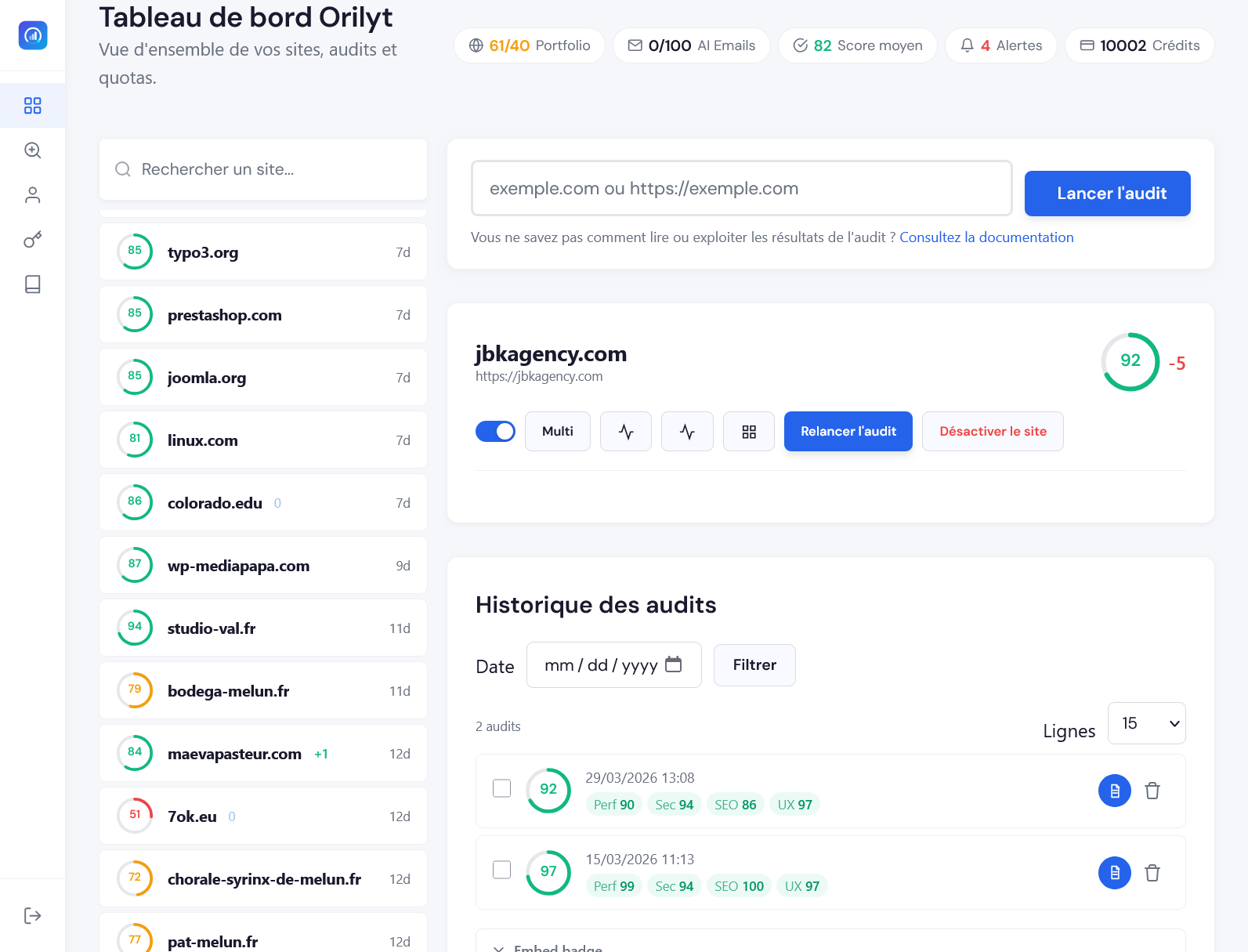Click the magnifier-plus audit icon in sidebar
Image resolution: width=1248 pixels, height=952 pixels.
(x=32, y=150)
